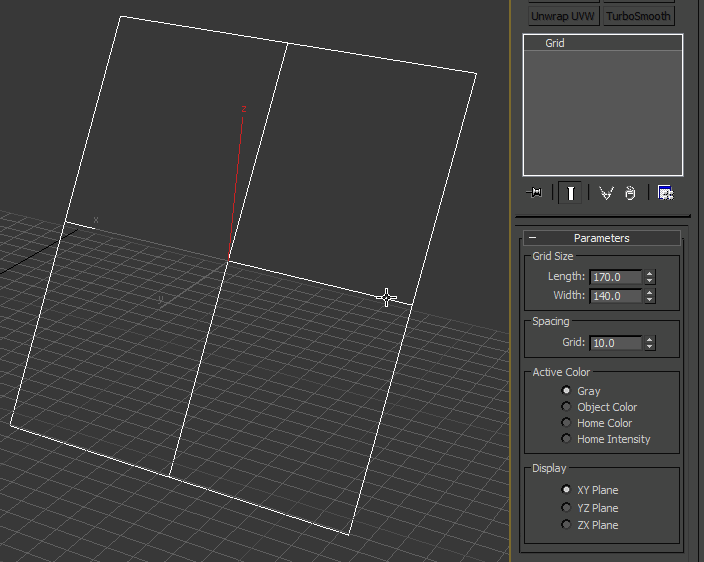Click the Length spinner arrows
The image size is (704, 562).
tap(650, 277)
